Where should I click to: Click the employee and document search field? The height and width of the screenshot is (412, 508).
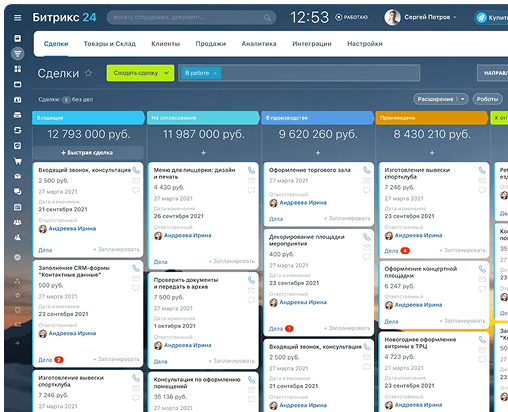(191, 17)
